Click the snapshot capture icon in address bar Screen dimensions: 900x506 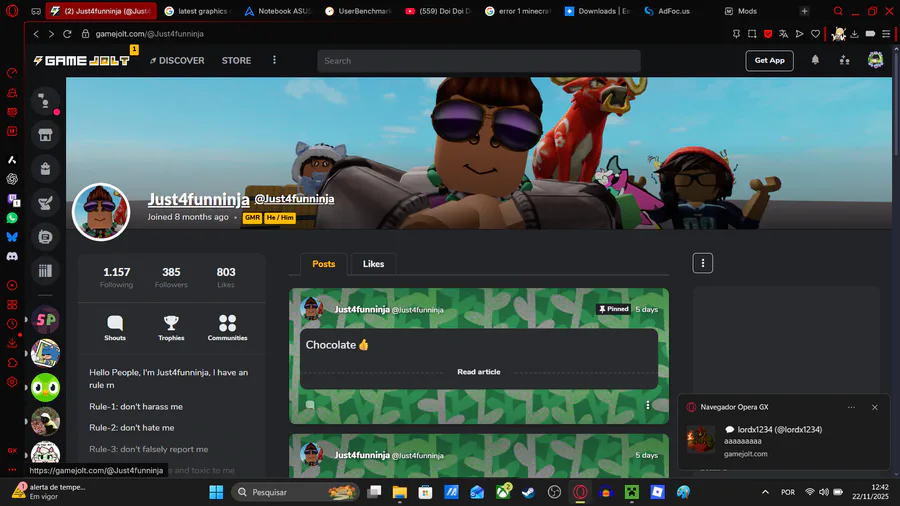point(752,34)
